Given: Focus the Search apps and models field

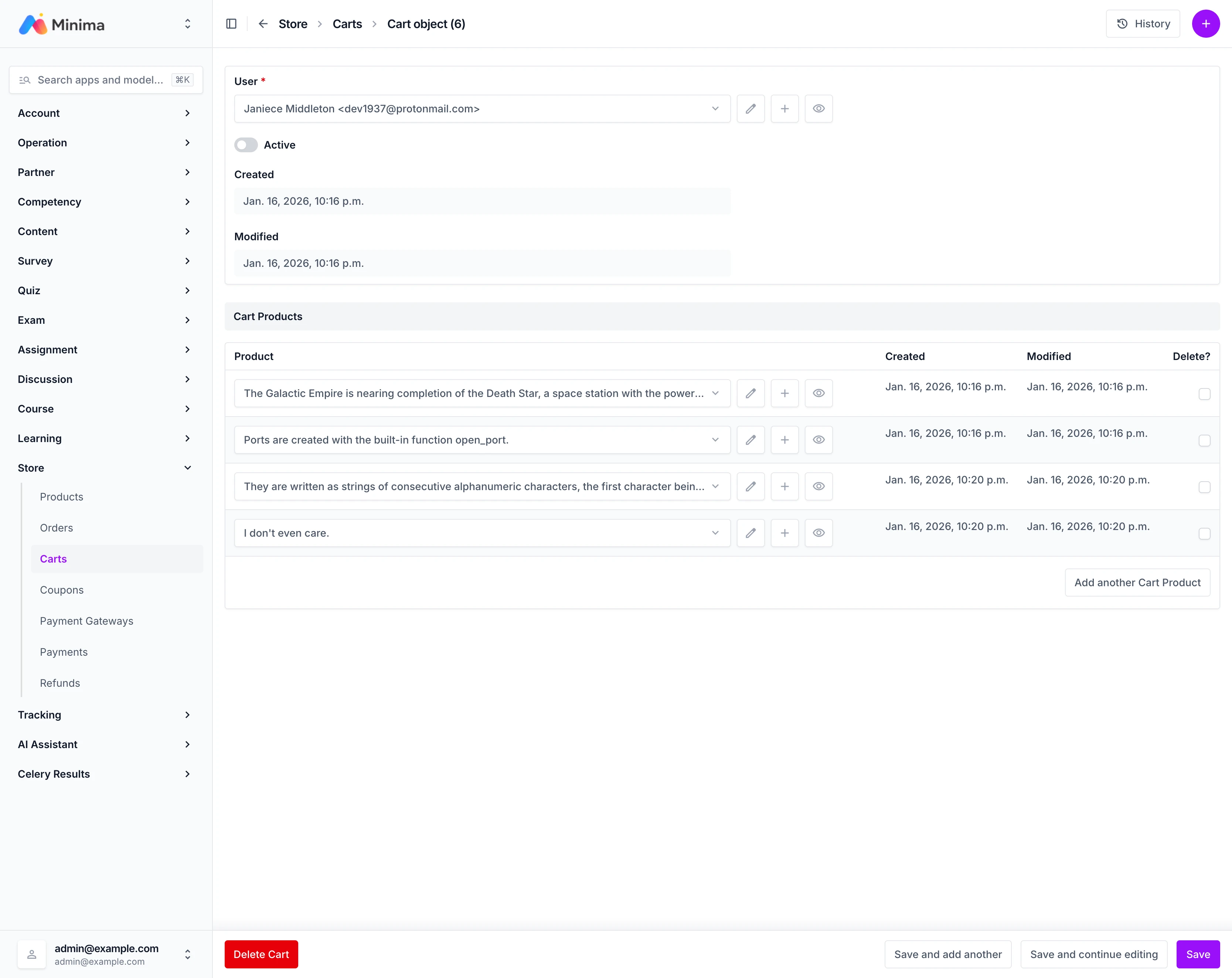Looking at the screenshot, I should tap(101, 80).
